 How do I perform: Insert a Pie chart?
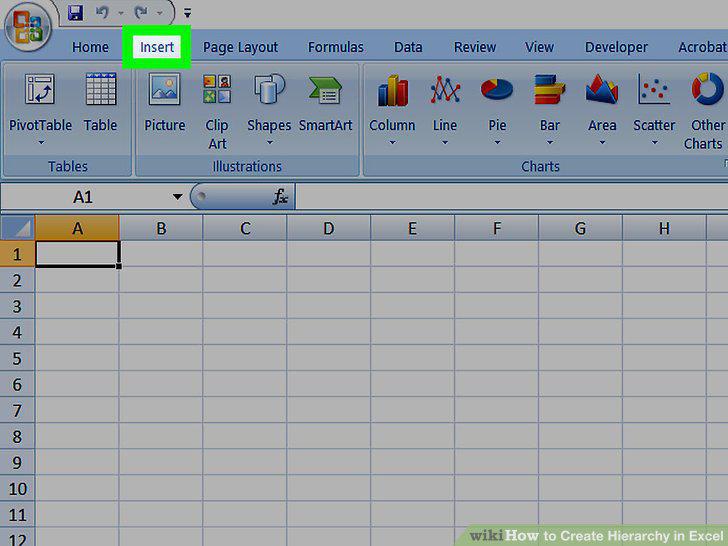click(497, 102)
